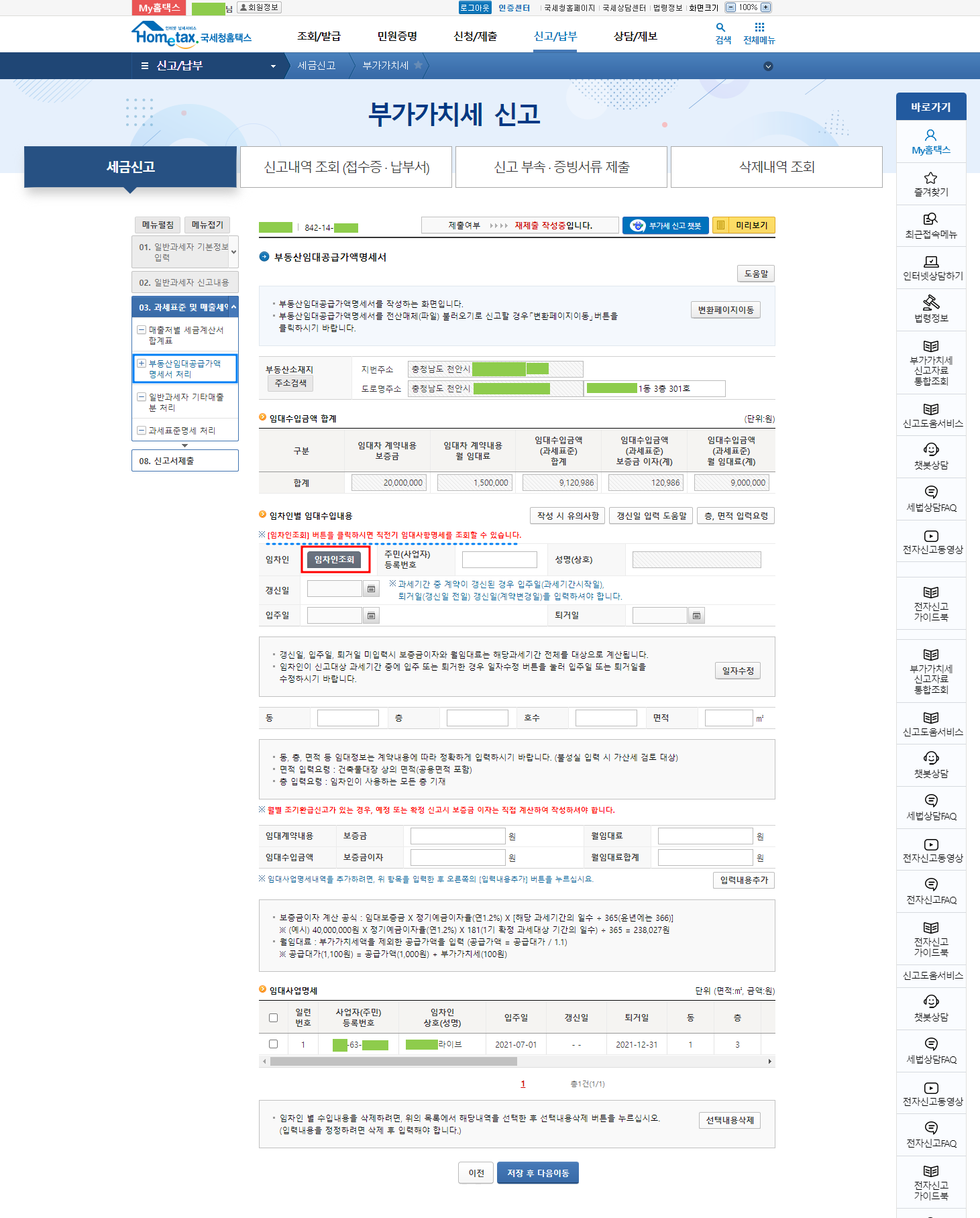Click the right scroll arrow under 임대사업명세

770,1061
